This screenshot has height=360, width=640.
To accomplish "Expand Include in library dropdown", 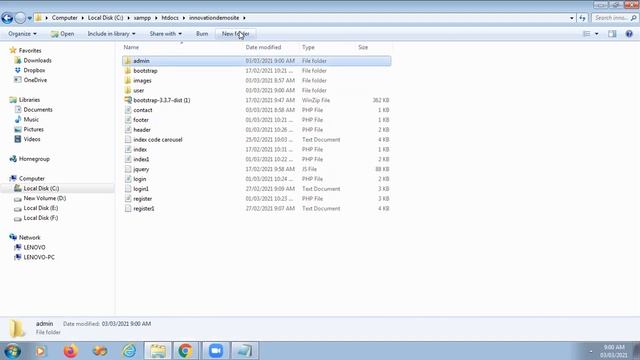I will click(111, 34).
